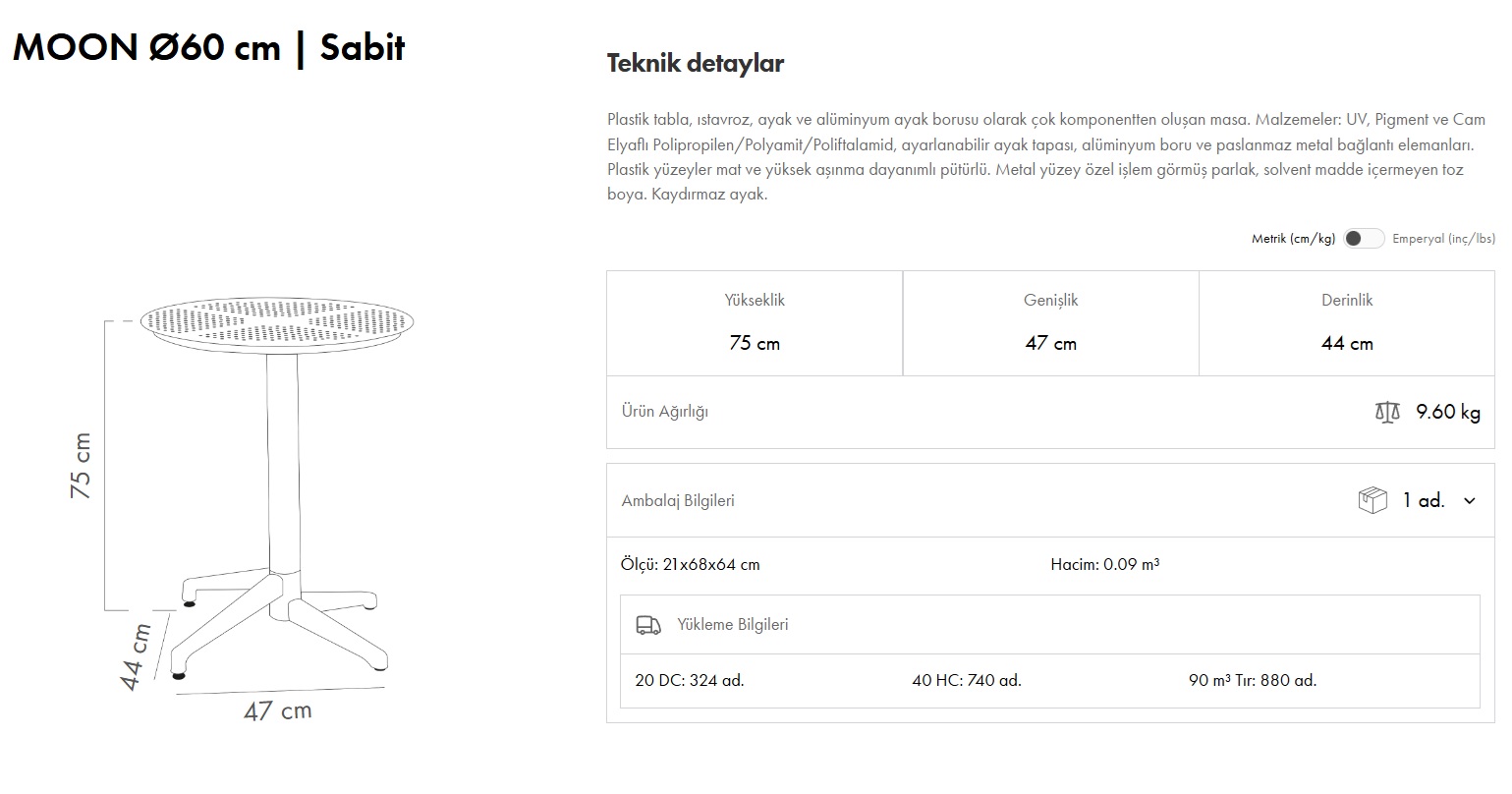Image resolution: width=1512 pixels, height=794 pixels.
Task: Click the Teknik detaylar heading
Action: tap(696, 64)
